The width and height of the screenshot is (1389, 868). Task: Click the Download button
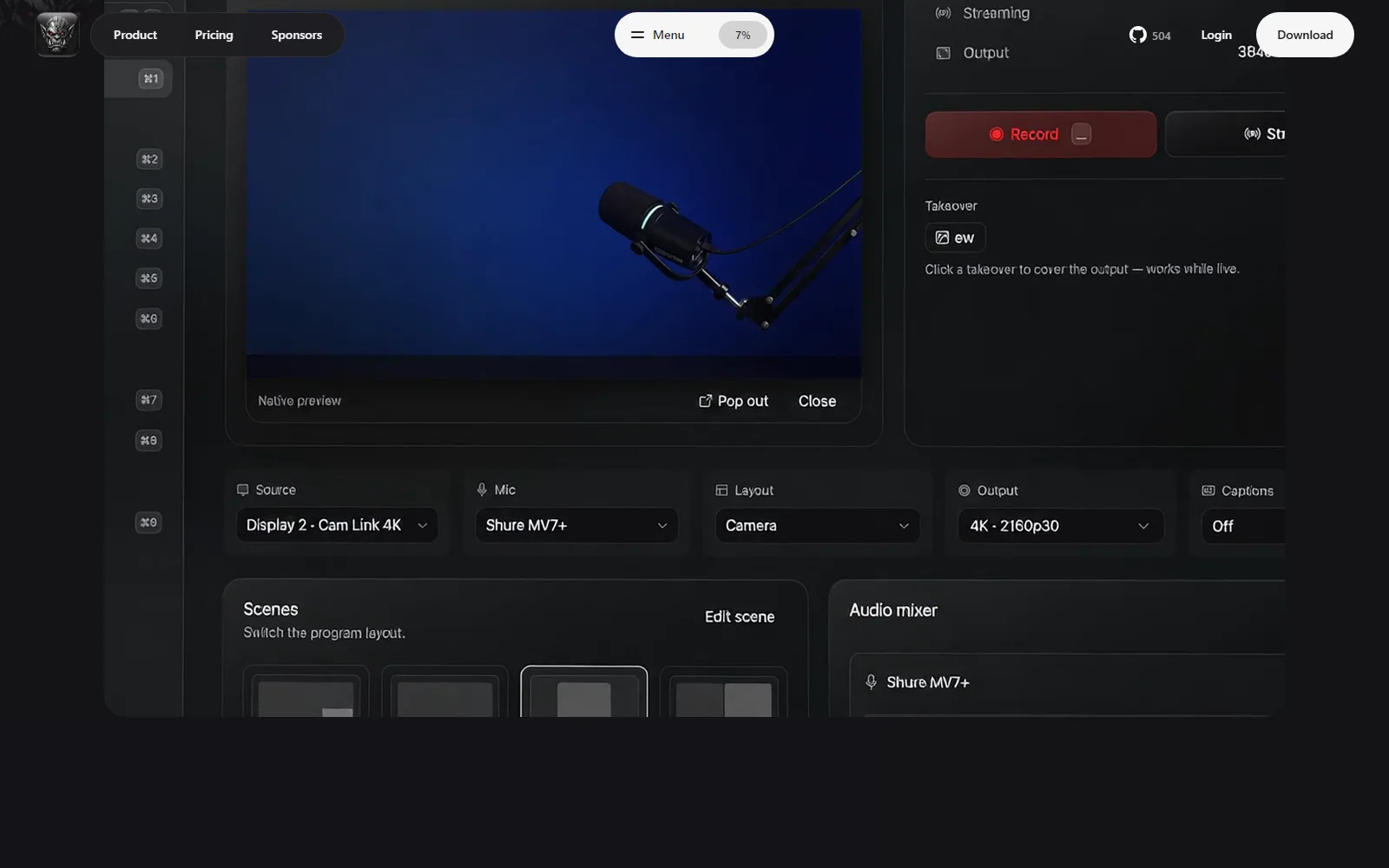1305,35
